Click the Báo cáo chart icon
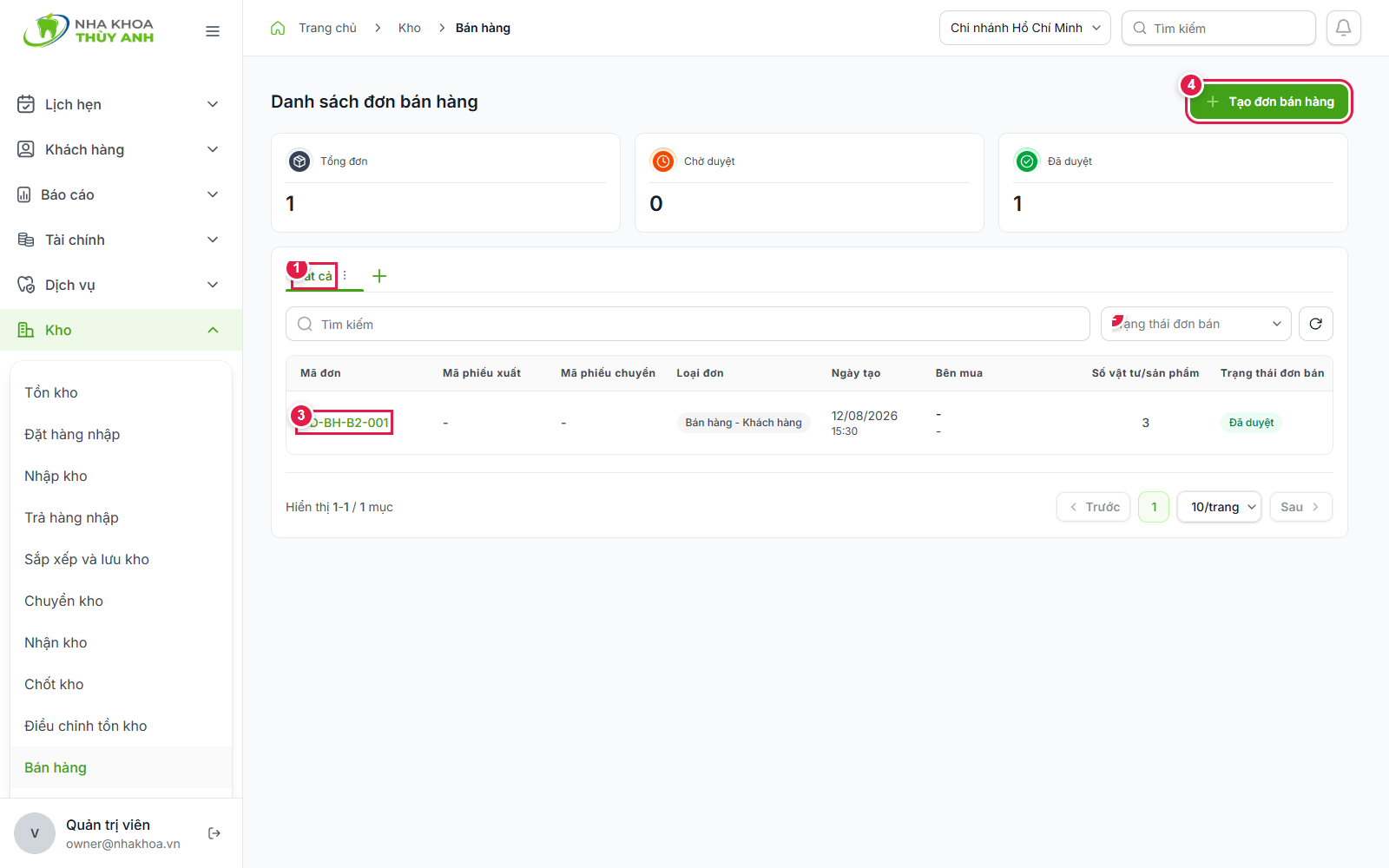Viewport: 1389px width, 868px height. pos(24,194)
